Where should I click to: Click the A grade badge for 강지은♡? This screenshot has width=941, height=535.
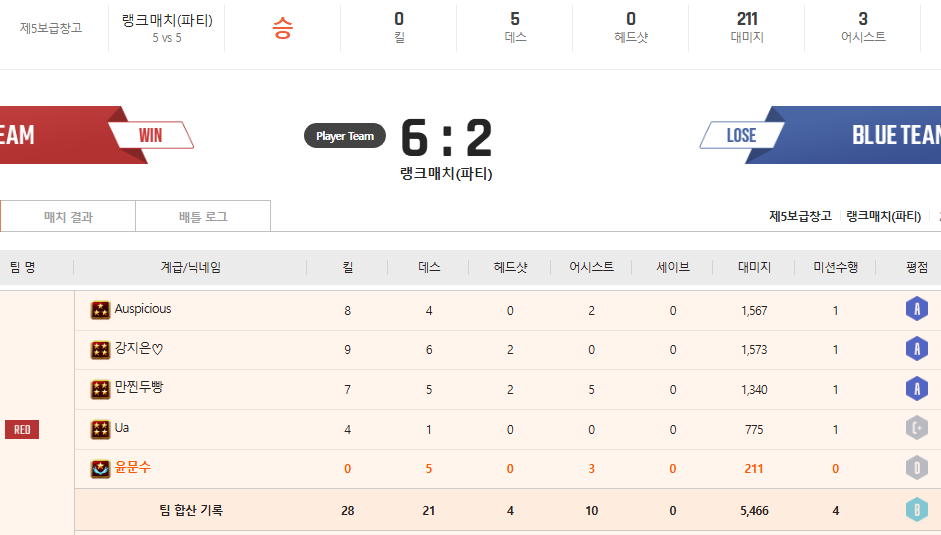pyautogui.click(x=916, y=349)
